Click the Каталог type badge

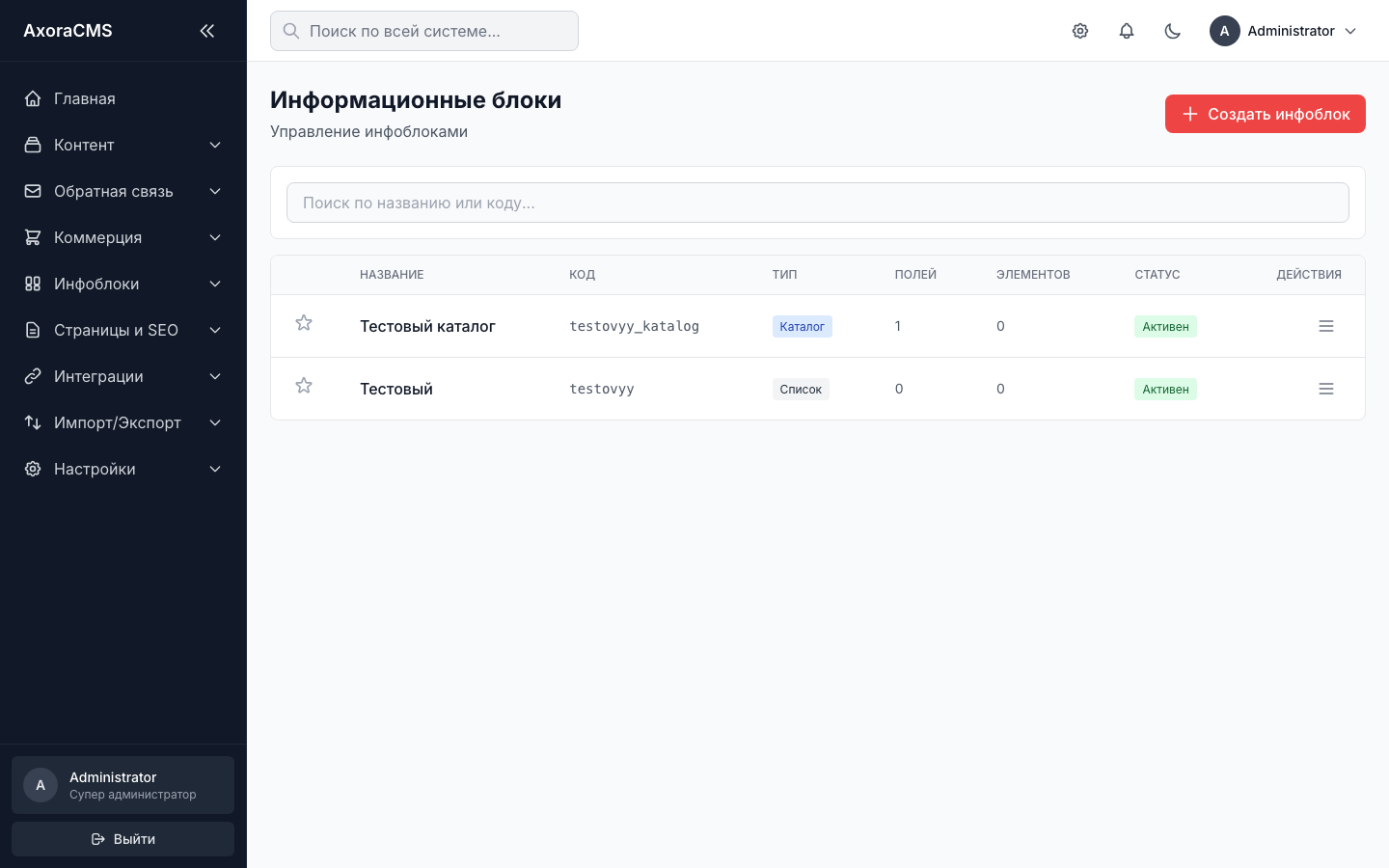click(802, 326)
